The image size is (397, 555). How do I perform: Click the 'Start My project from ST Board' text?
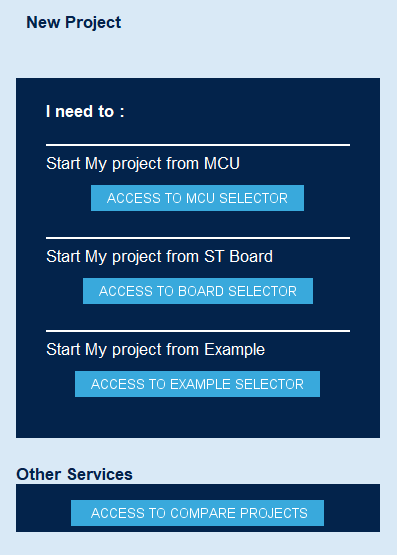coord(160,257)
